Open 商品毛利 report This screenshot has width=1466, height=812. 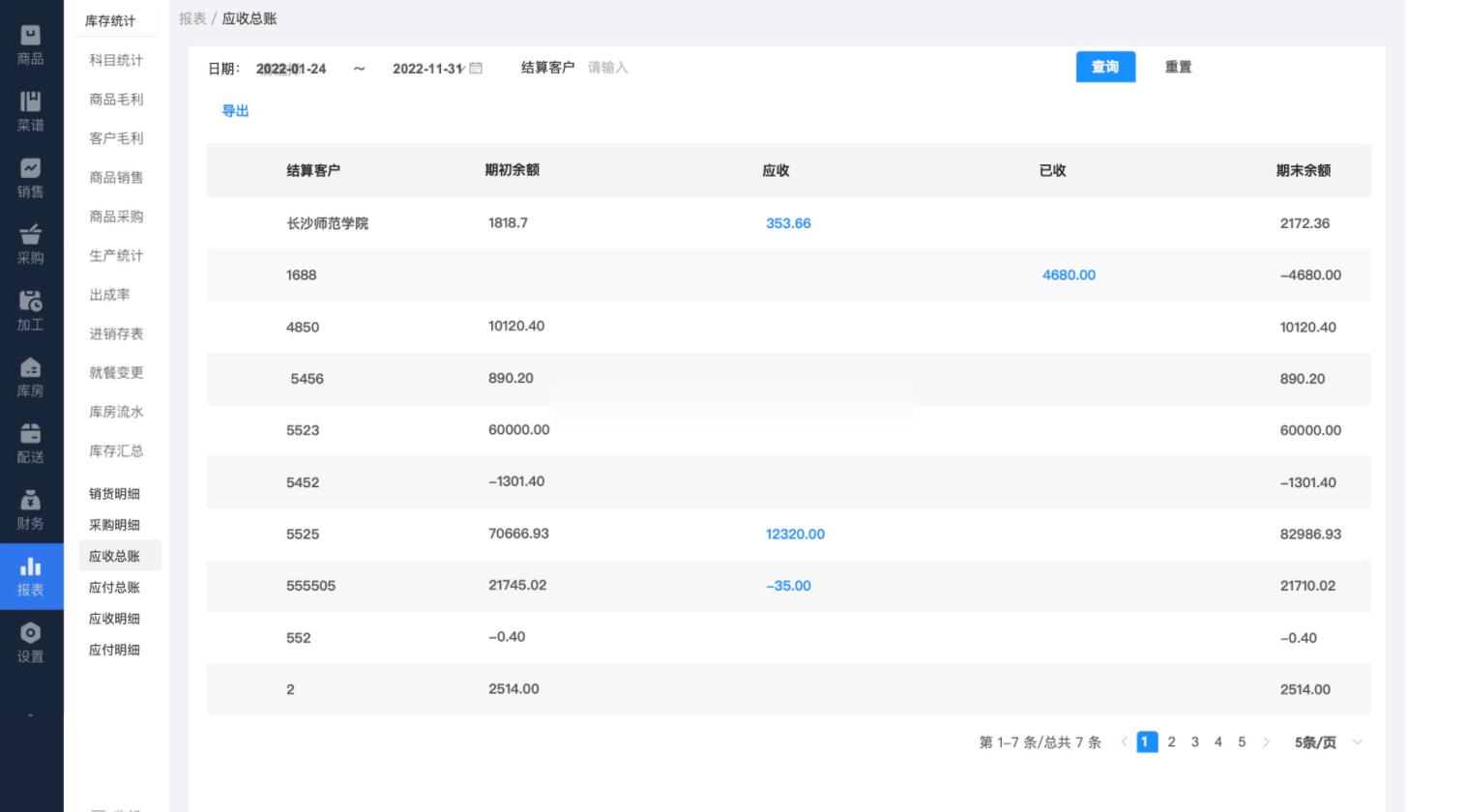[116, 99]
